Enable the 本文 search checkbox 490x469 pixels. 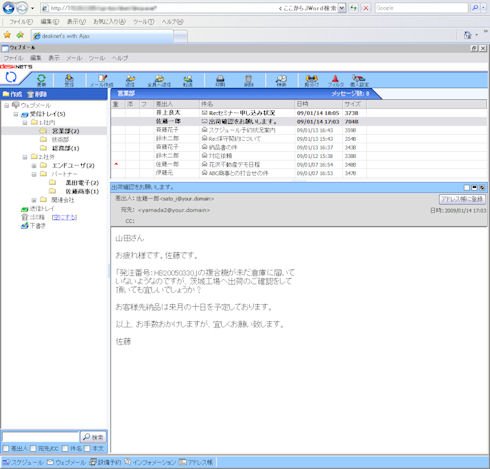pyautogui.click(x=87, y=449)
